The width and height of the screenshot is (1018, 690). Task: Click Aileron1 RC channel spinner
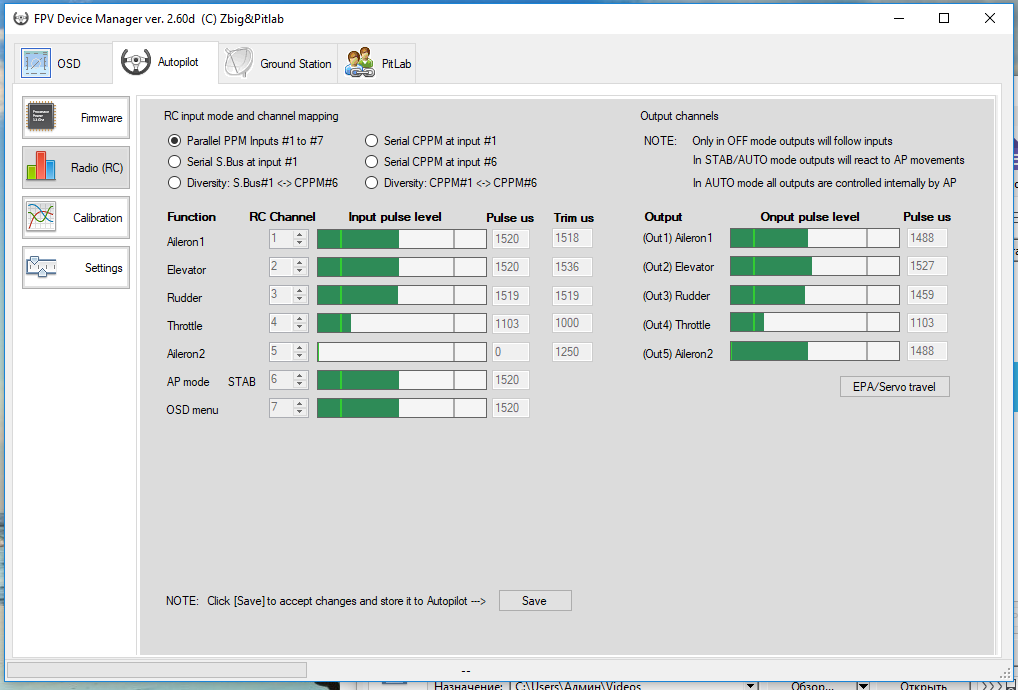click(x=288, y=239)
